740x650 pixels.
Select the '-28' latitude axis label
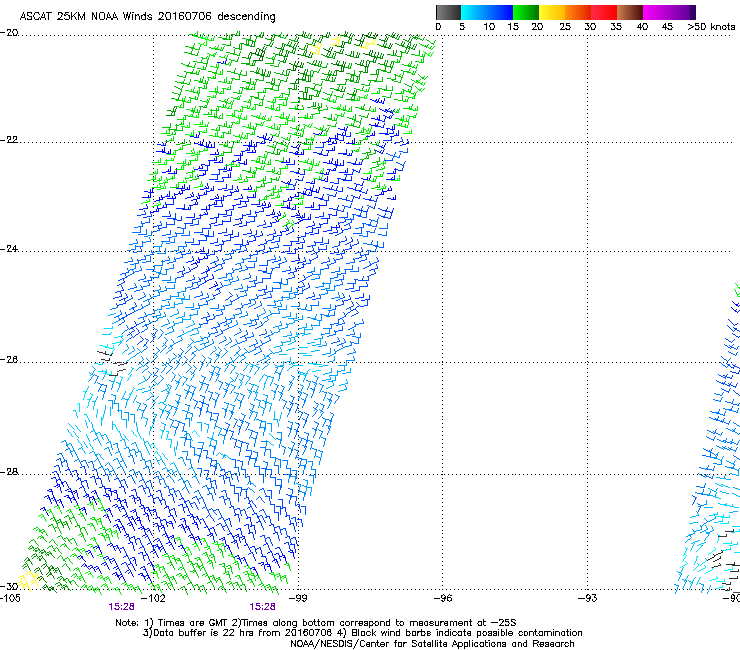(9, 472)
